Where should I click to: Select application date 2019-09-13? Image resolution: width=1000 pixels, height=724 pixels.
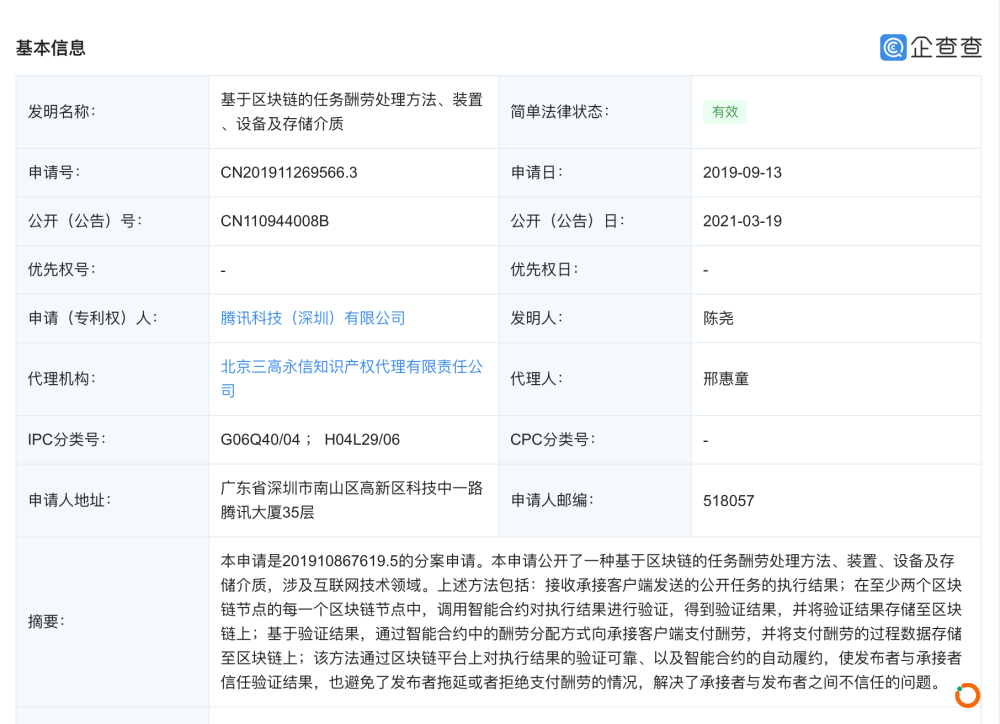[742, 172]
